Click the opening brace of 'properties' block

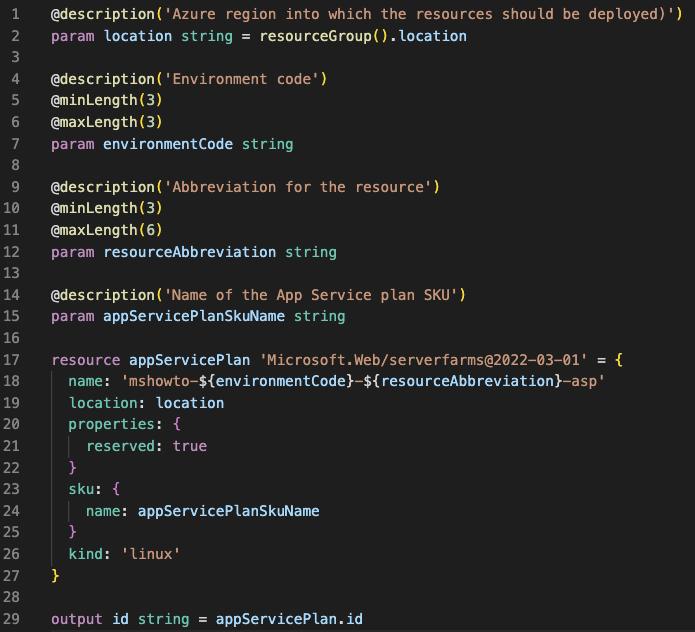tap(177, 424)
